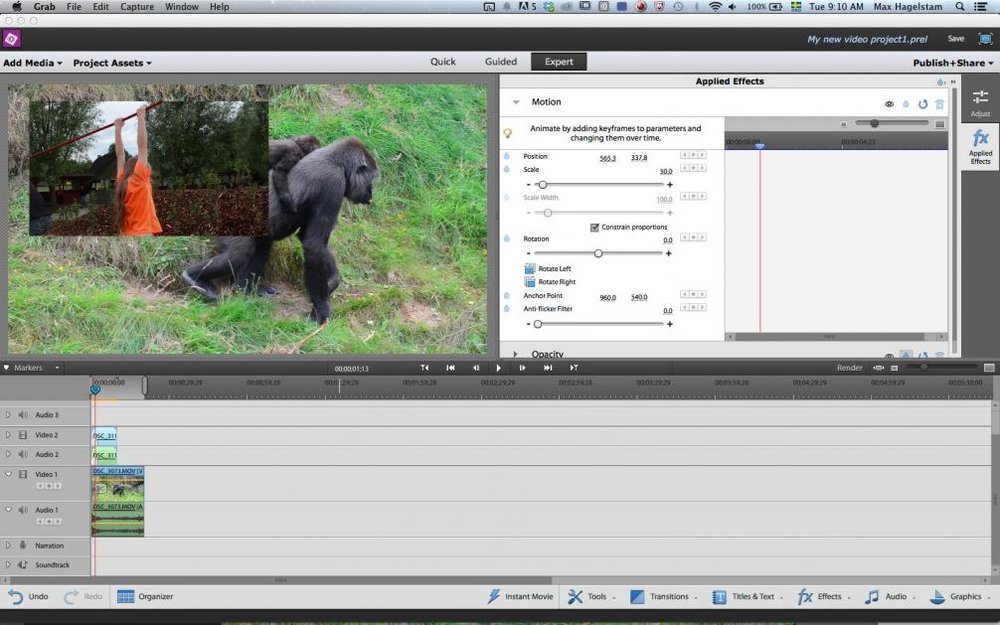Expand the Opacity effect section
1000x625 pixels.
(516, 354)
